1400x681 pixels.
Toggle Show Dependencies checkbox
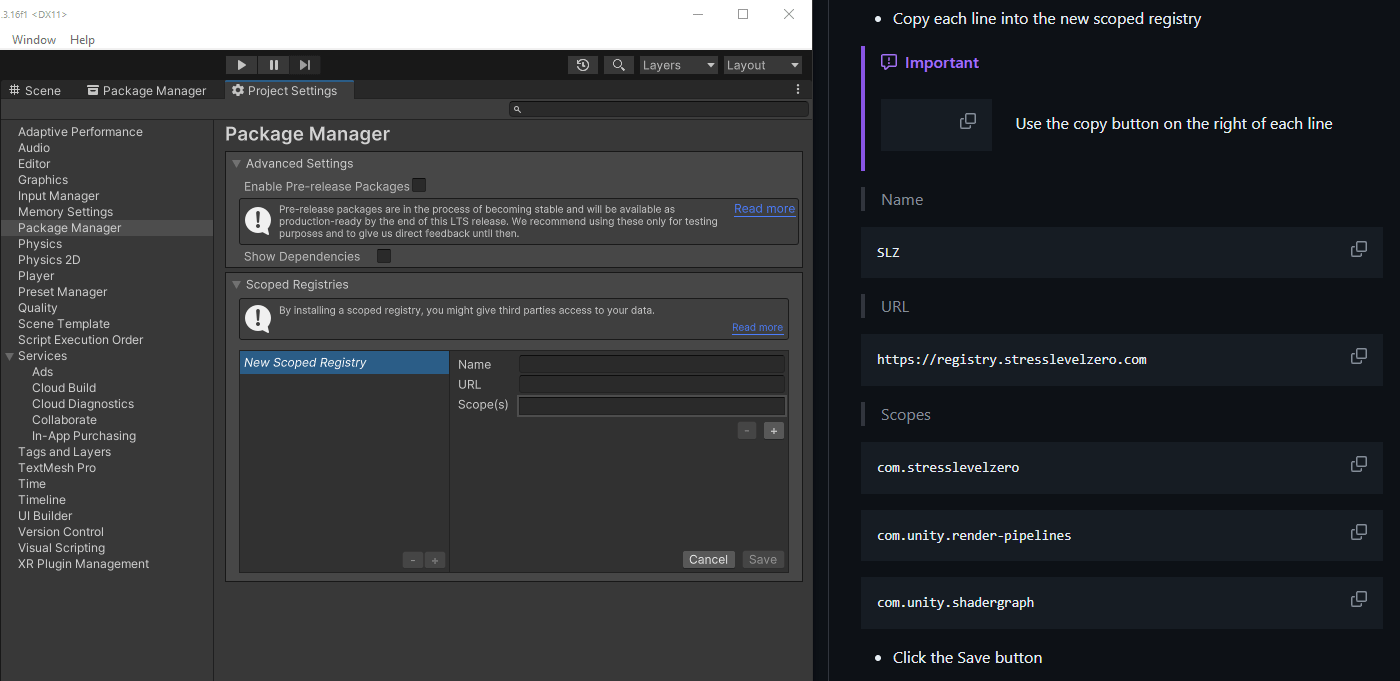point(384,256)
